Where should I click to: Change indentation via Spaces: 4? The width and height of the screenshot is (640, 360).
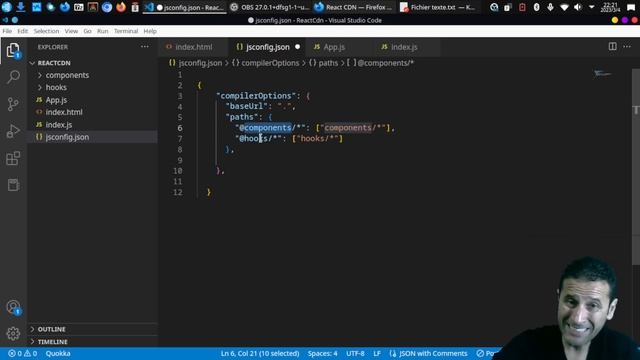point(322,353)
